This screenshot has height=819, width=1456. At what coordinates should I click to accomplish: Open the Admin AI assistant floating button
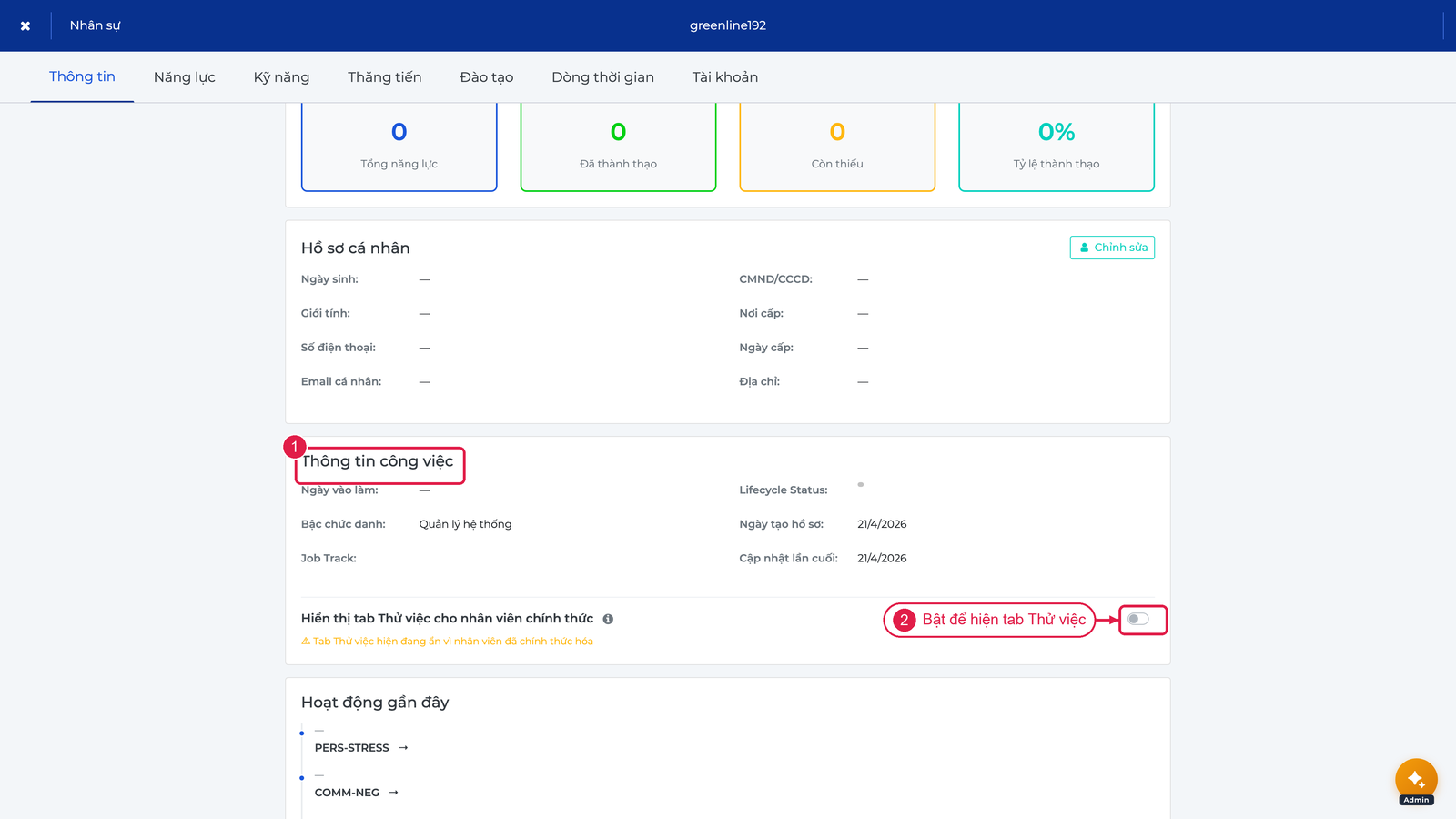pyautogui.click(x=1416, y=780)
